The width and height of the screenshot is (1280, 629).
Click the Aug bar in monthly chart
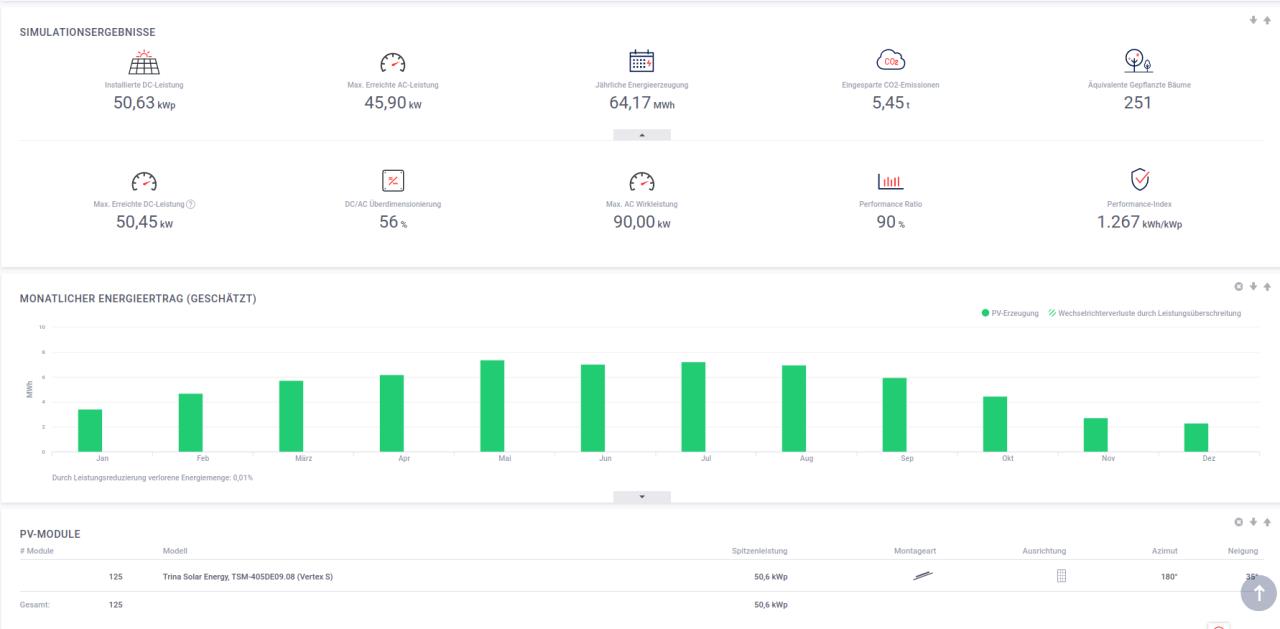point(794,408)
